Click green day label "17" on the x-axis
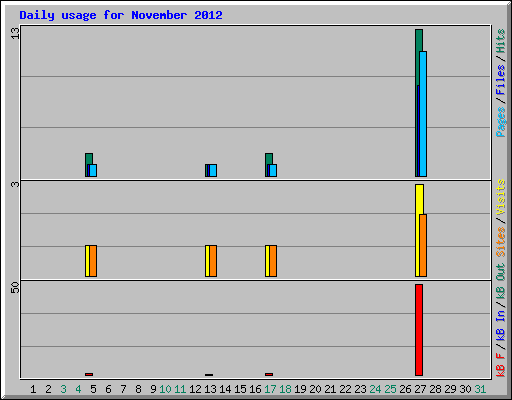 coord(270,389)
